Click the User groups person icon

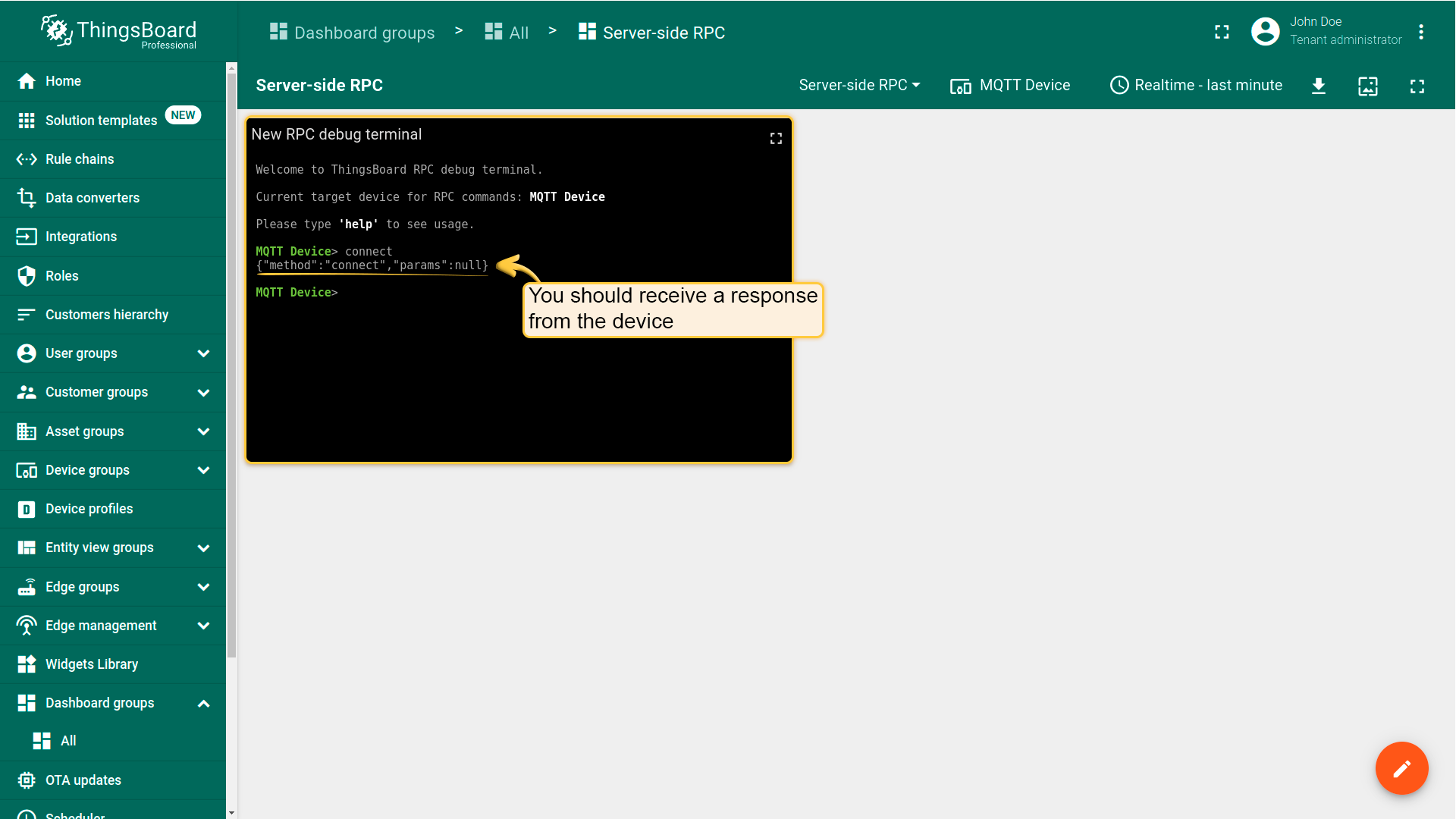point(27,353)
